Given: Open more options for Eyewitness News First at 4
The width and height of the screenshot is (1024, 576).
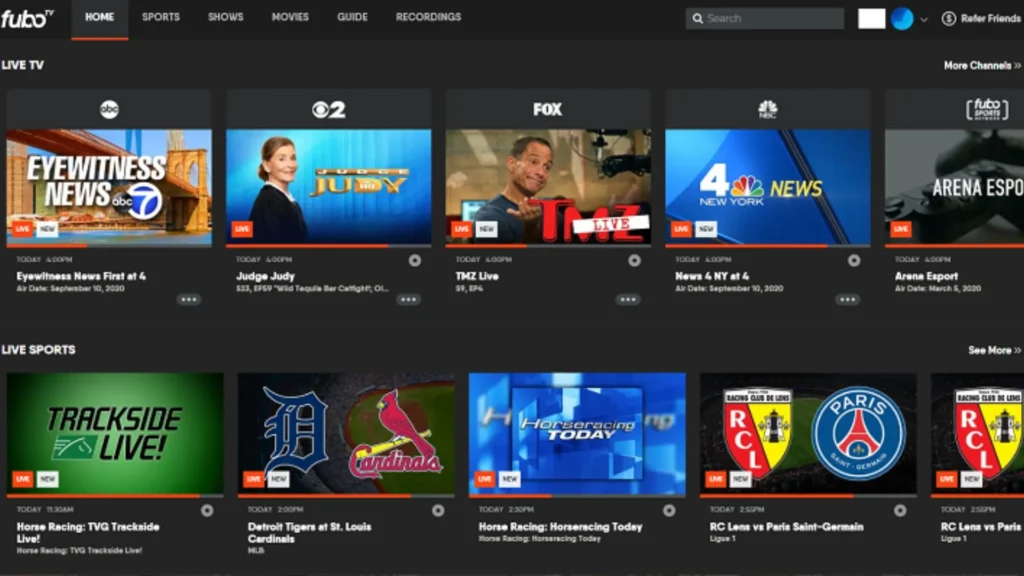Looking at the screenshot, I should [x=190, y=298].
